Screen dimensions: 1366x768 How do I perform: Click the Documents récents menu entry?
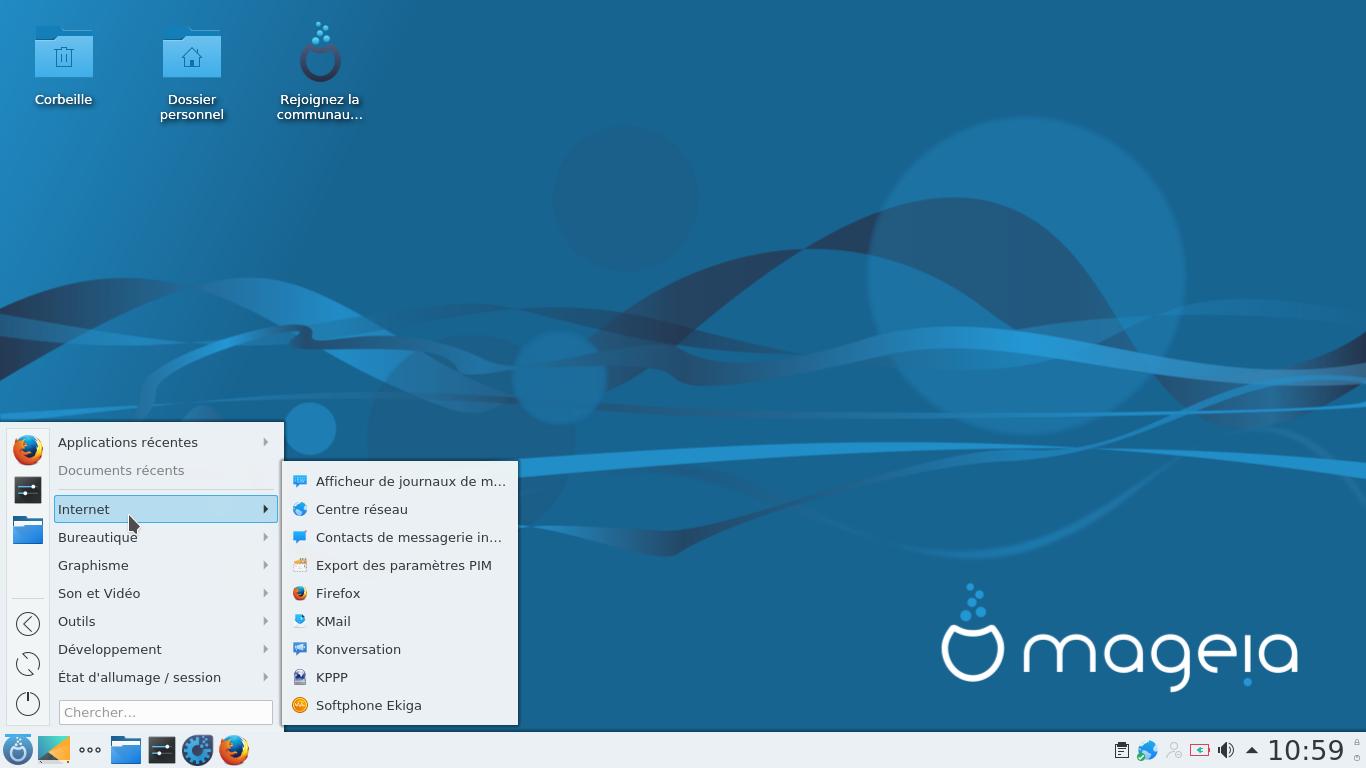point(165,470)
